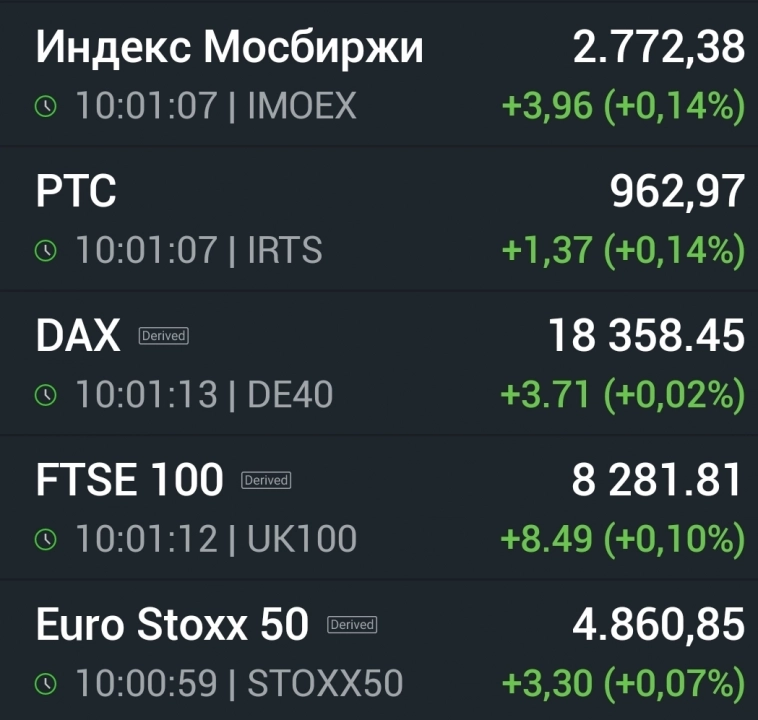Screen dimensions: 758x720
Task: Select the DAX index name
Action: [78, 337]
